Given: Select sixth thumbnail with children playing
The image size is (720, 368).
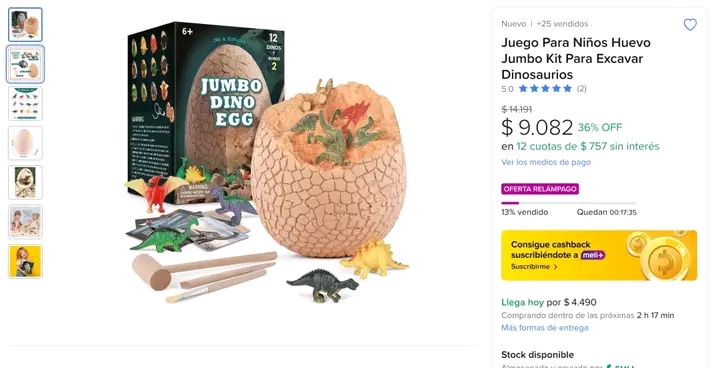Looking at the screenshot, I should point(25,222).
